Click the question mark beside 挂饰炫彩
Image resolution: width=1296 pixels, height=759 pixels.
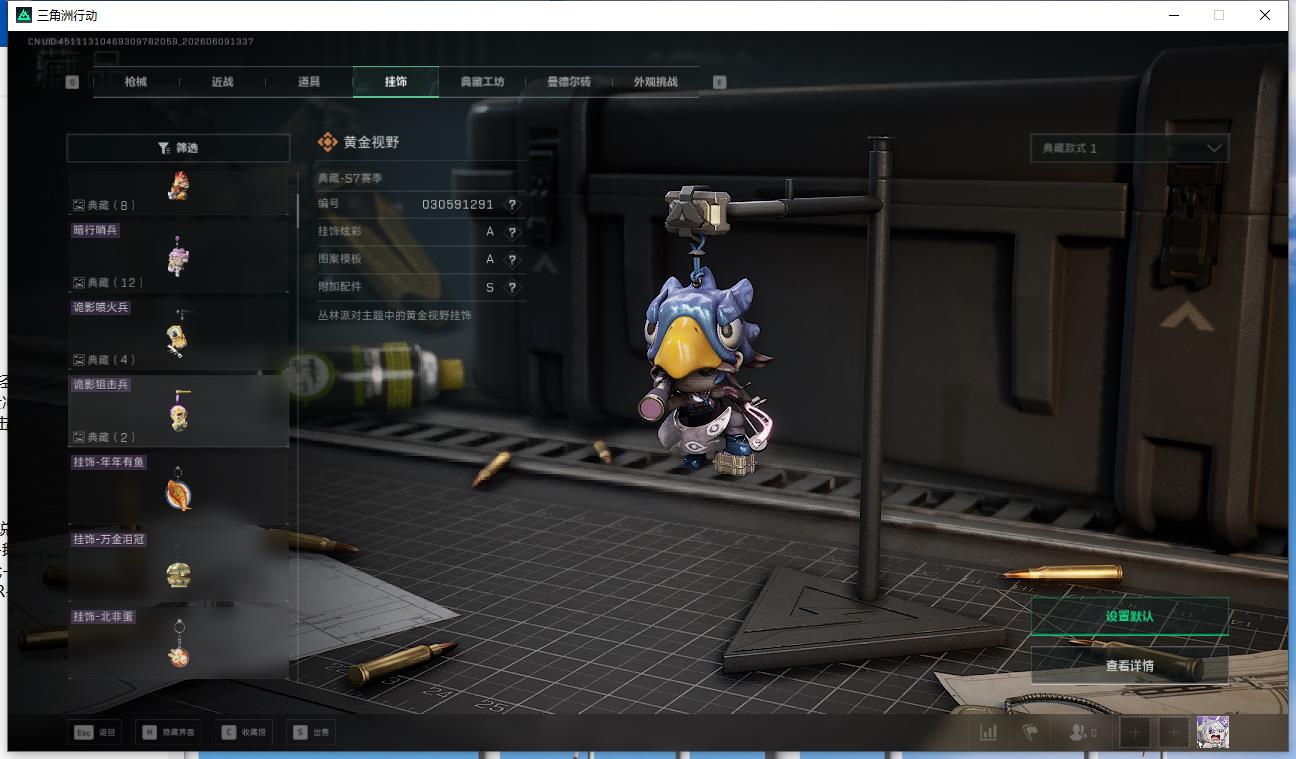(x=512, y=232)
